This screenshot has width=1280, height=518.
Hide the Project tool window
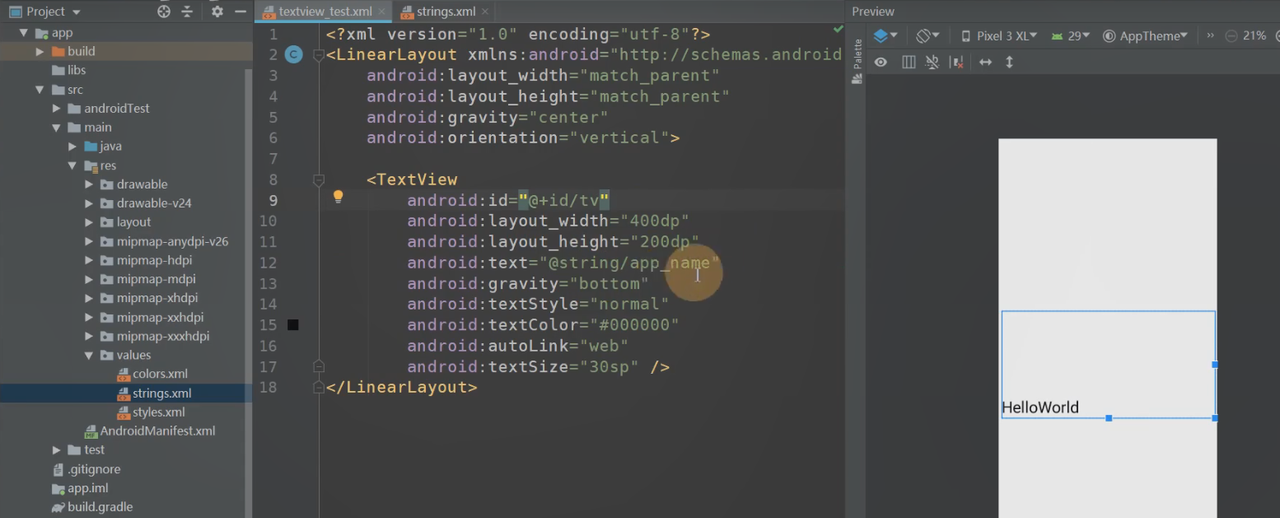tap(239, 12)
